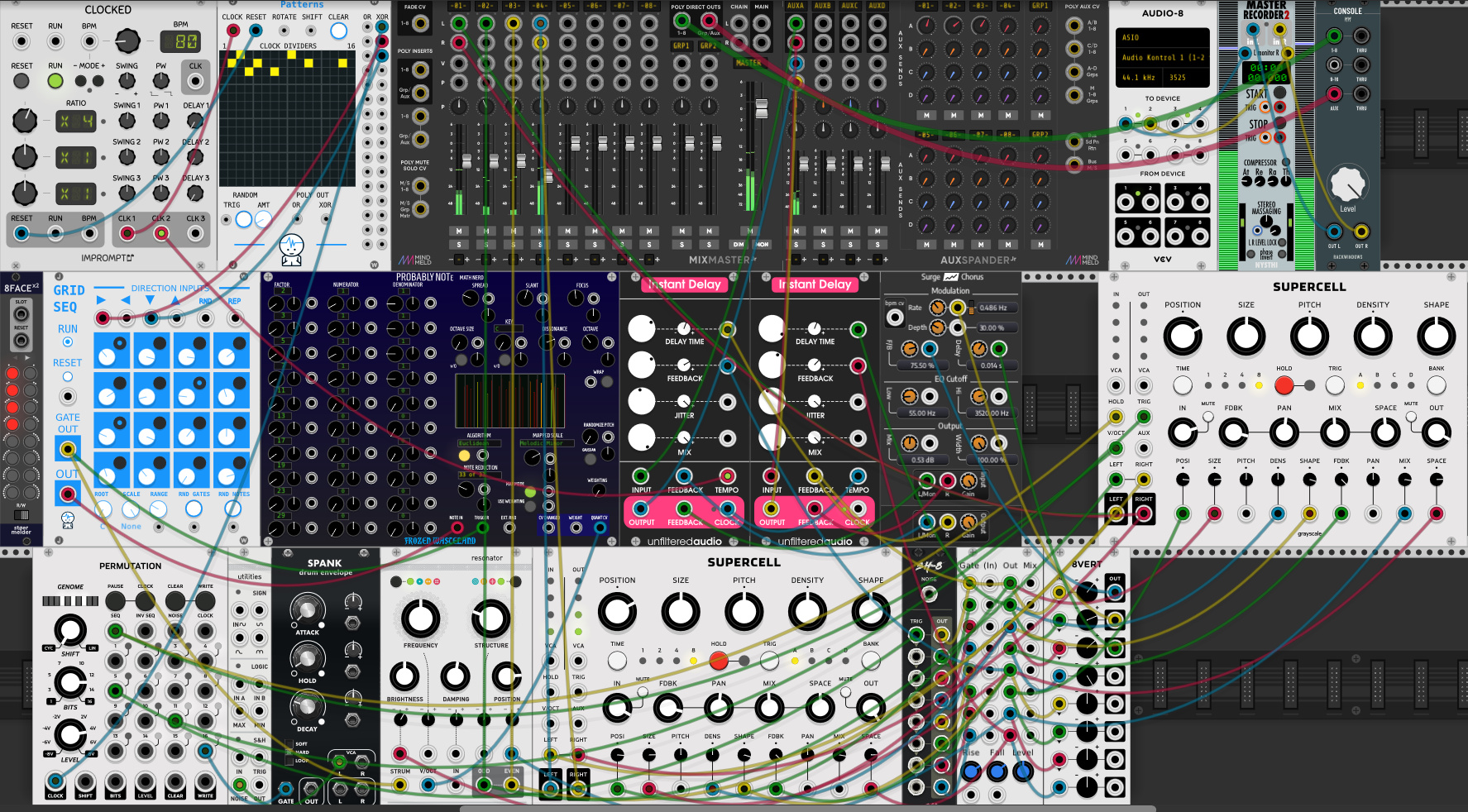Toggle the red HOLD button on bottom Supercell
1468x812 pixels.
click(x=719, y=660)
